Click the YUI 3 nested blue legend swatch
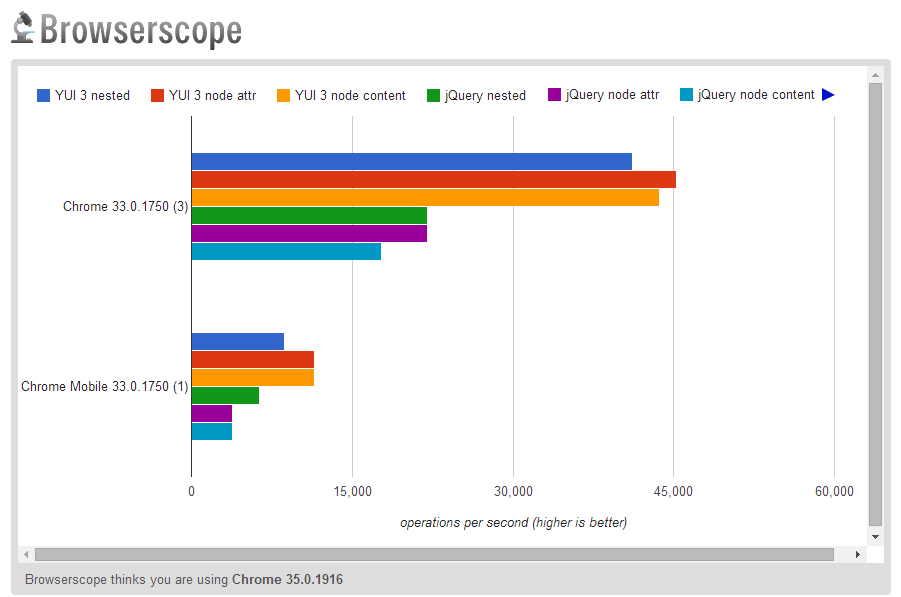 [44, 95]
